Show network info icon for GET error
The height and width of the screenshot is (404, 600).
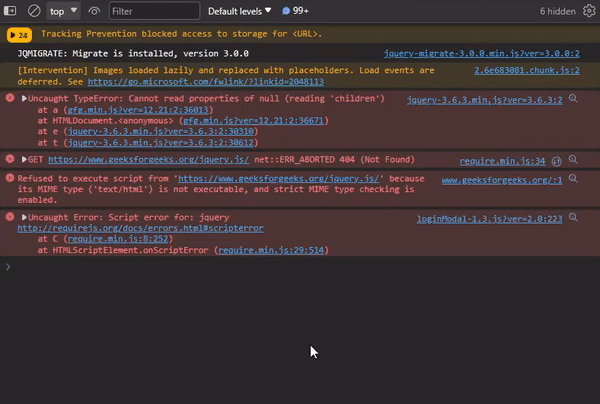point(557,161)
